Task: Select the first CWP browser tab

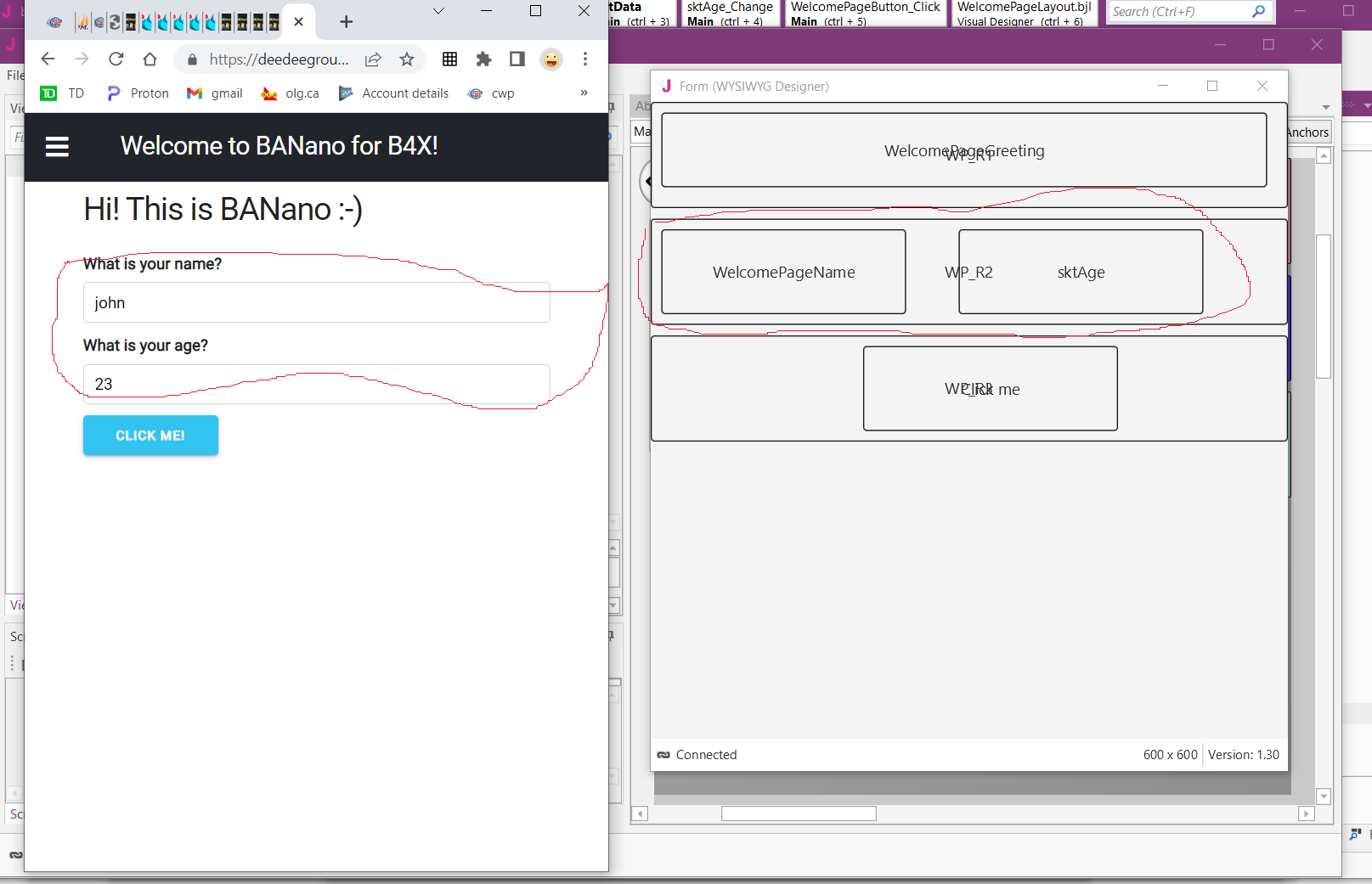Action: pos(54,22)
